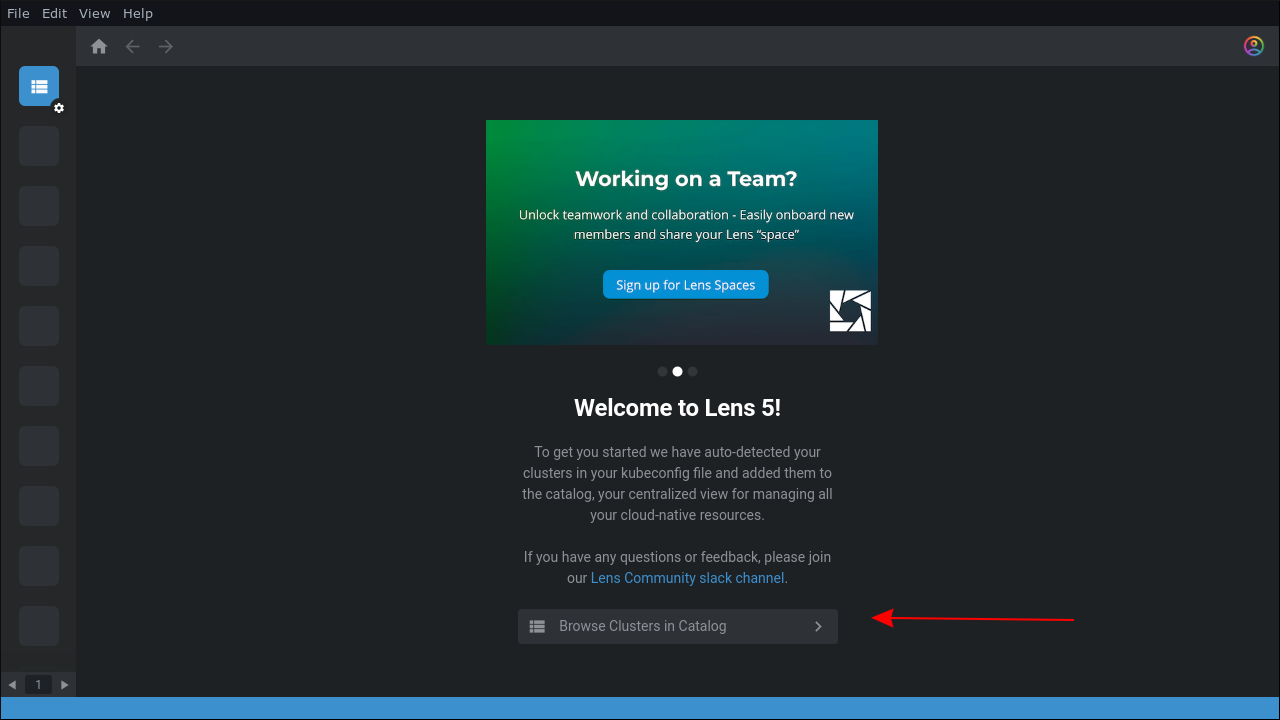Open the Edit menu
The image size is (1280, 720).
[x=54, y=13]
